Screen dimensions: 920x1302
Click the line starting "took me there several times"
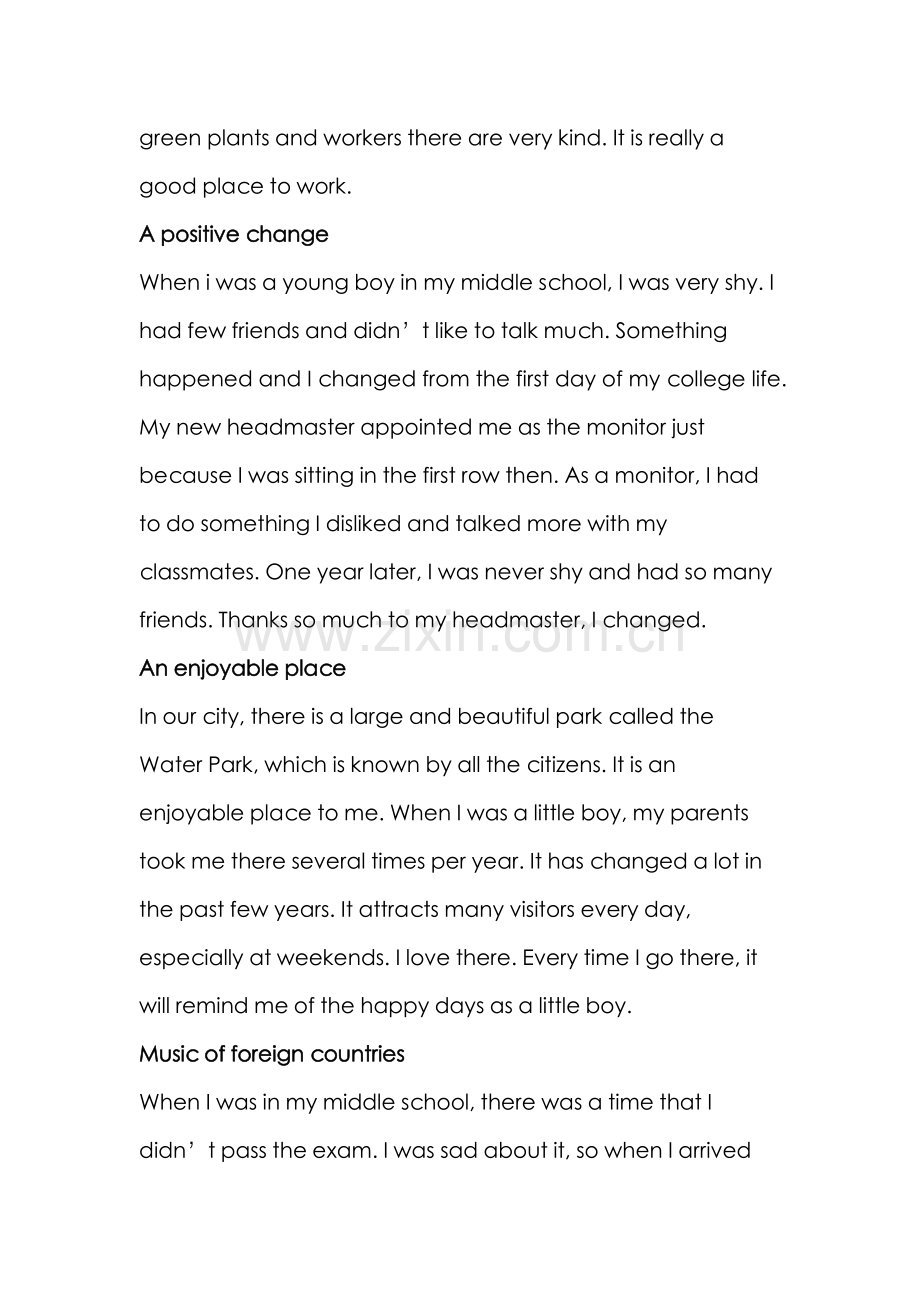(450, 861)
